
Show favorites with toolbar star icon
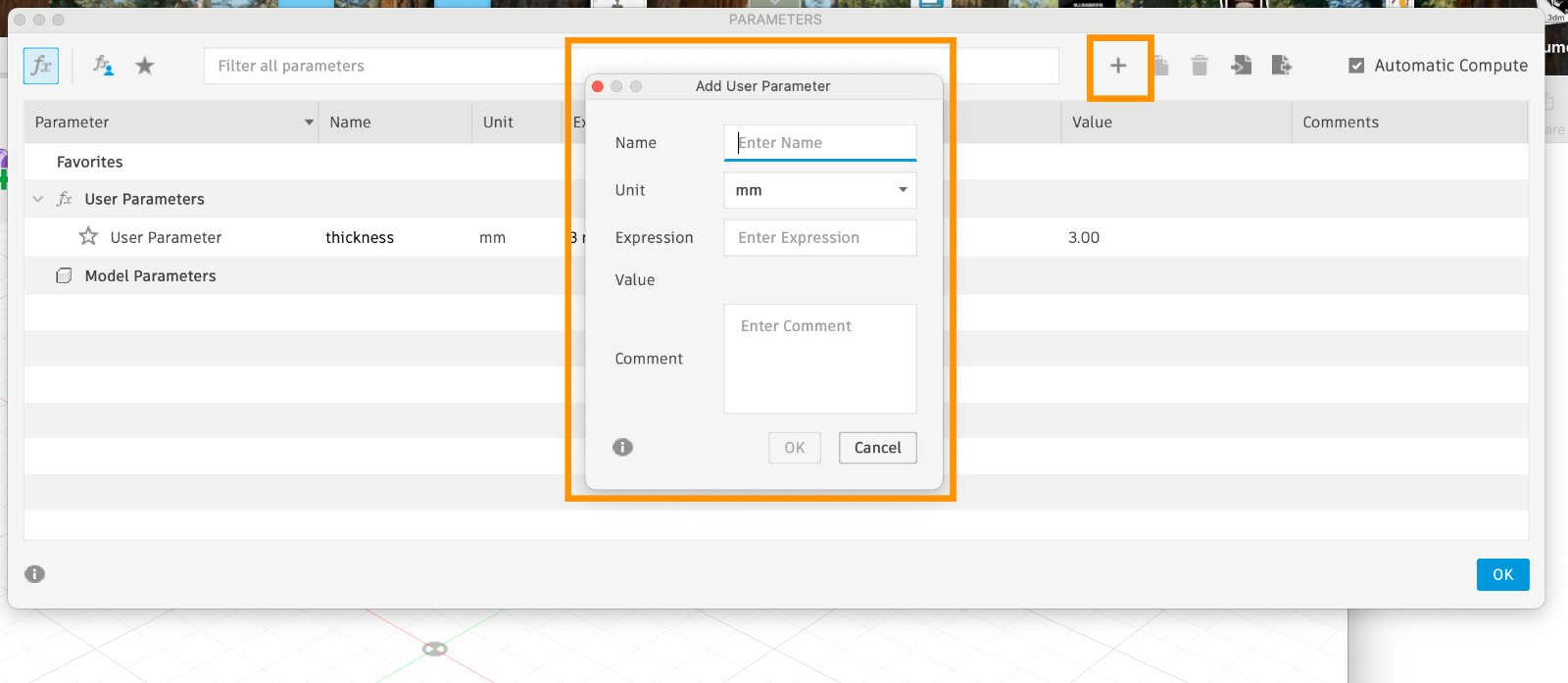145,66
